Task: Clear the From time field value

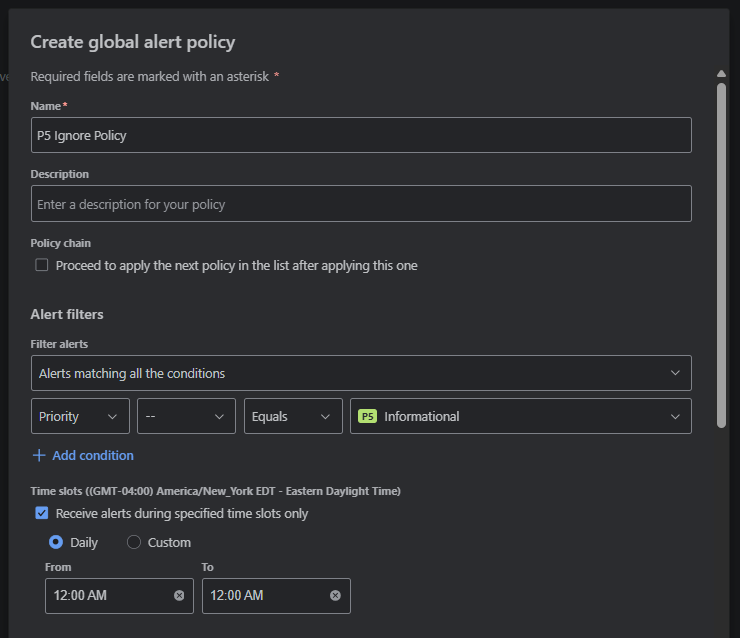Action: [x=179, y=596]
